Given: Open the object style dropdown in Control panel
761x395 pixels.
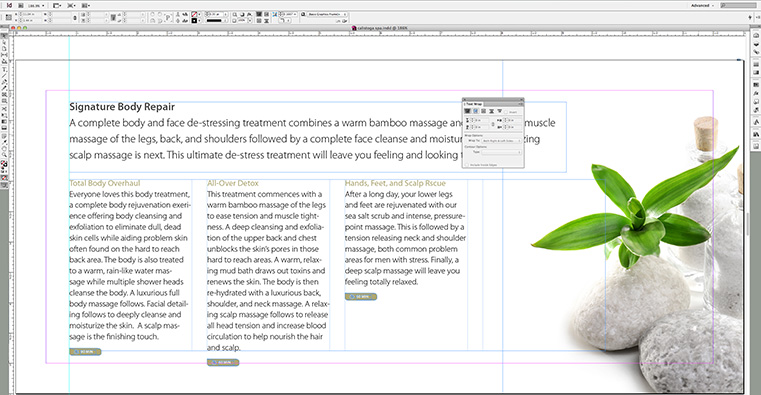Looking at the screenshot, I should (327, 14).
